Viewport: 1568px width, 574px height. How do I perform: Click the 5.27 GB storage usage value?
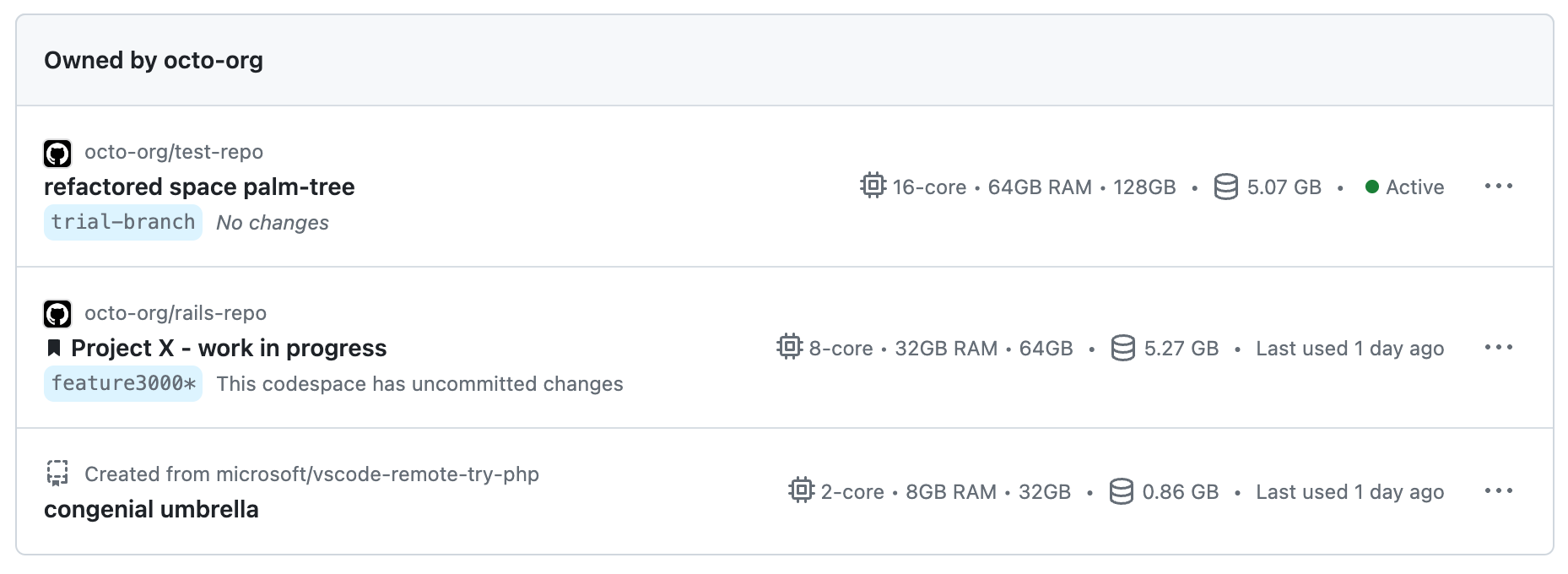click(x=1181, y=348)
